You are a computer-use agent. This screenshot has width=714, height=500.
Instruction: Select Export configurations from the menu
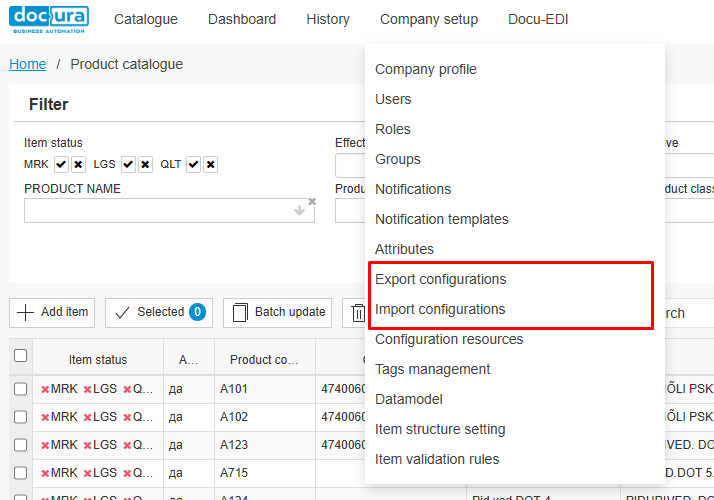tap(440, 279)
